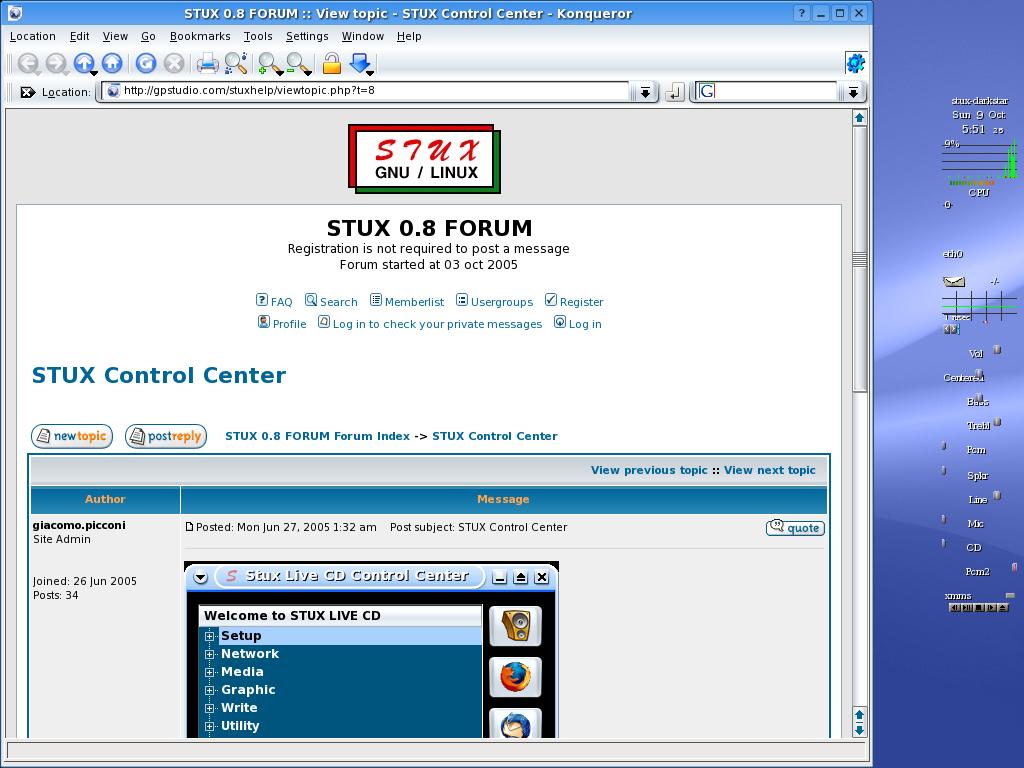Click the Trebl slider knob in GKrellM
Viewport: 1024px width, 768px height.
tap(997, 423)
